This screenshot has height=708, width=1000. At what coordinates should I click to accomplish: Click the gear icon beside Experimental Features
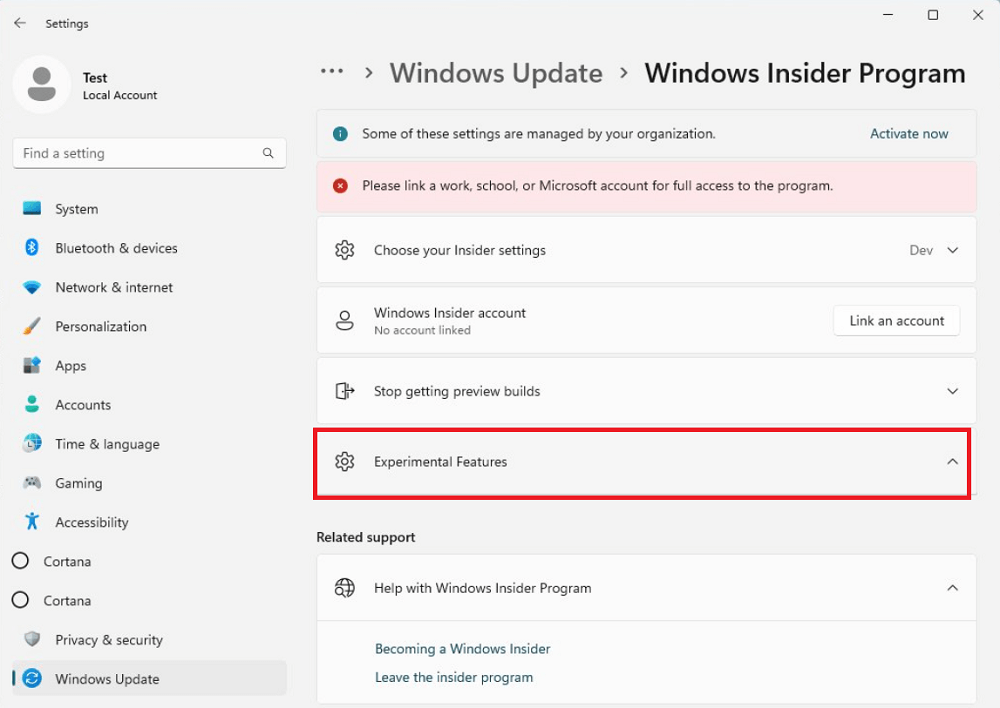coord(344,461)
